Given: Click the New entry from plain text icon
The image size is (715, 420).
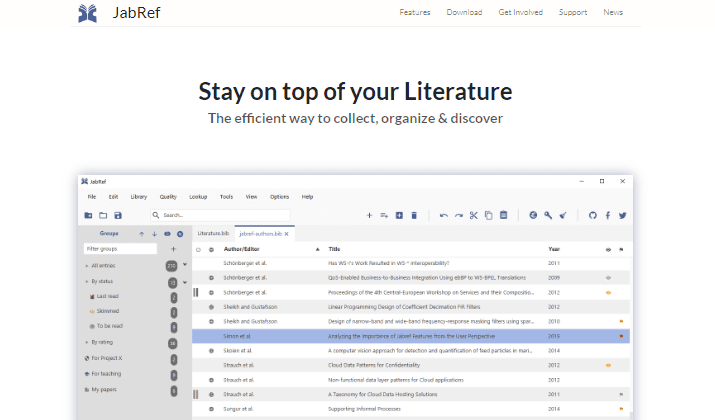Looking at the screenshot, I should click(x=384, y=215).
